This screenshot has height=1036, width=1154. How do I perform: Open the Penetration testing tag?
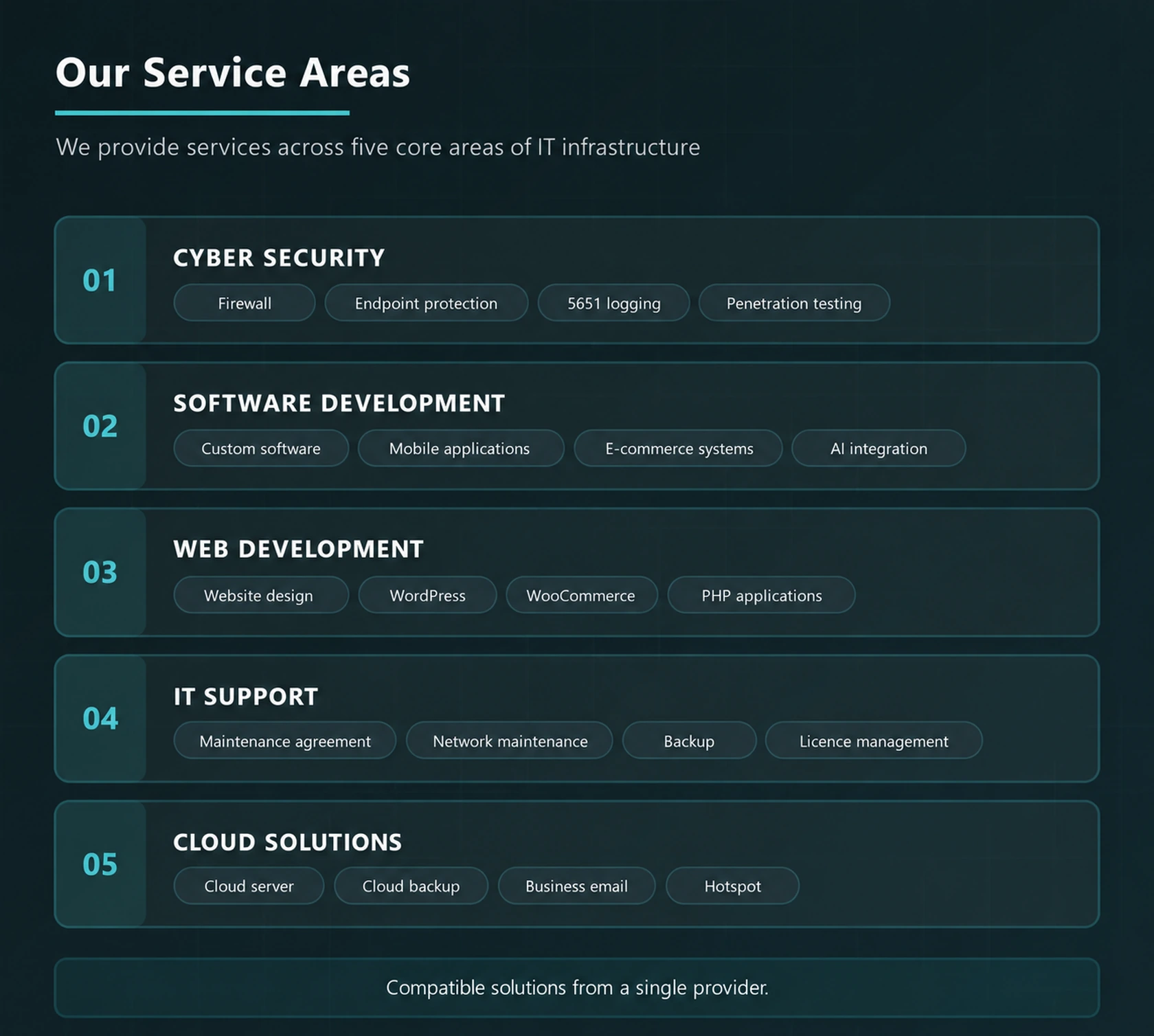pos(794,303)
